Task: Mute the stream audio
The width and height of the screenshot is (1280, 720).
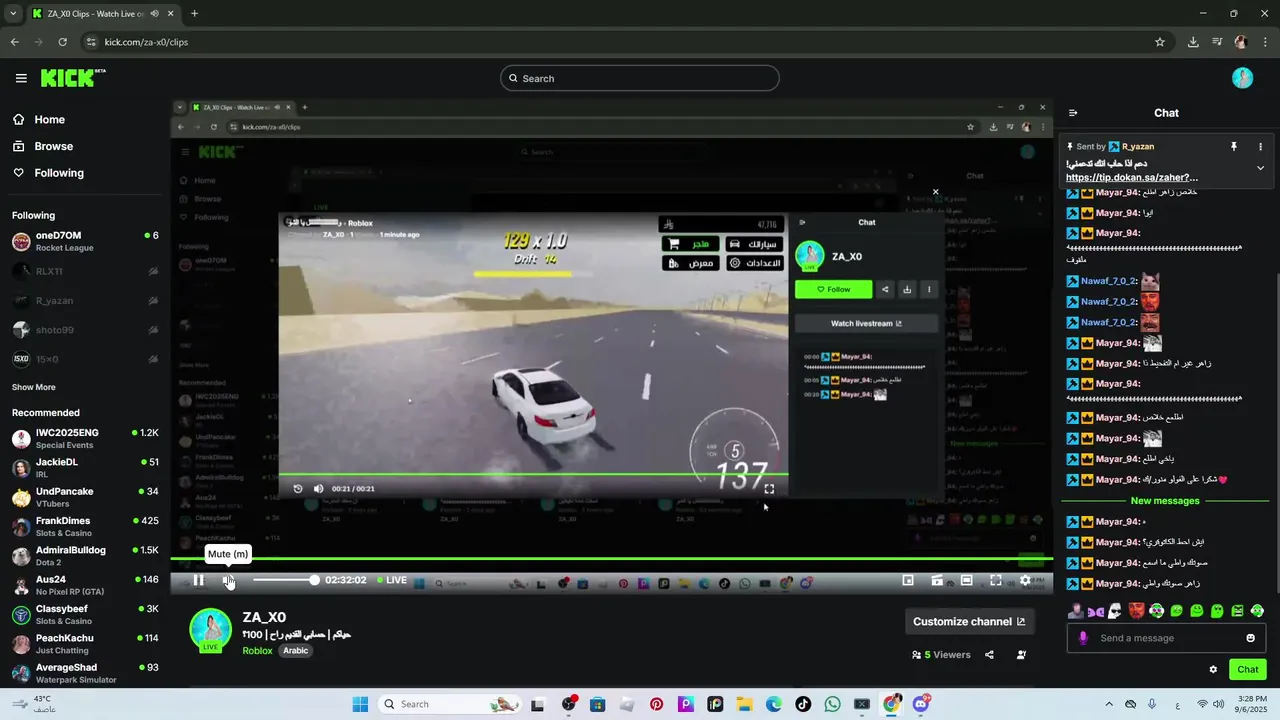Action: tap(228, 580)
